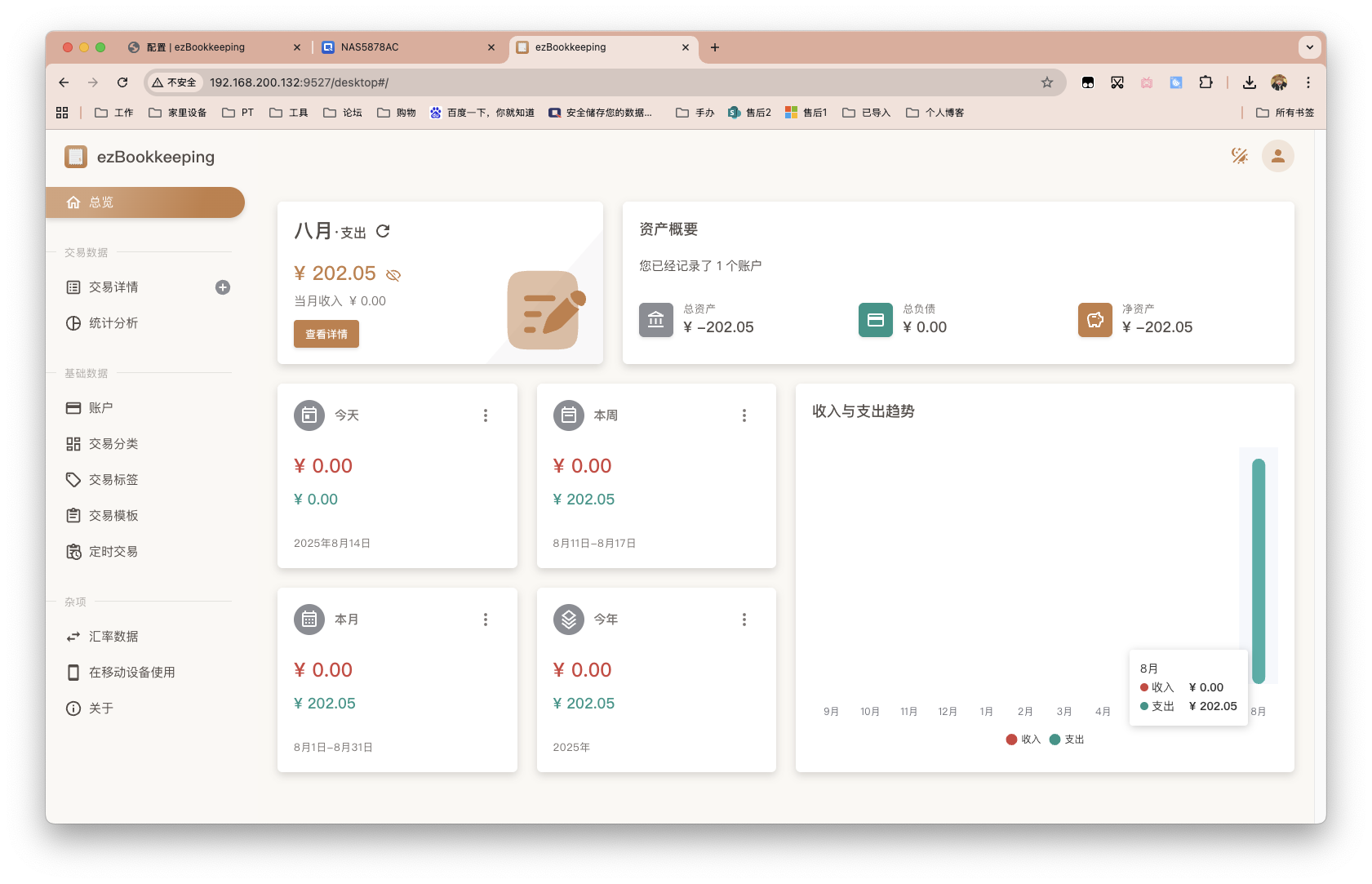Select 总览 in the navigation menu
The image size is (1372, 884).
tap(100, 202)
